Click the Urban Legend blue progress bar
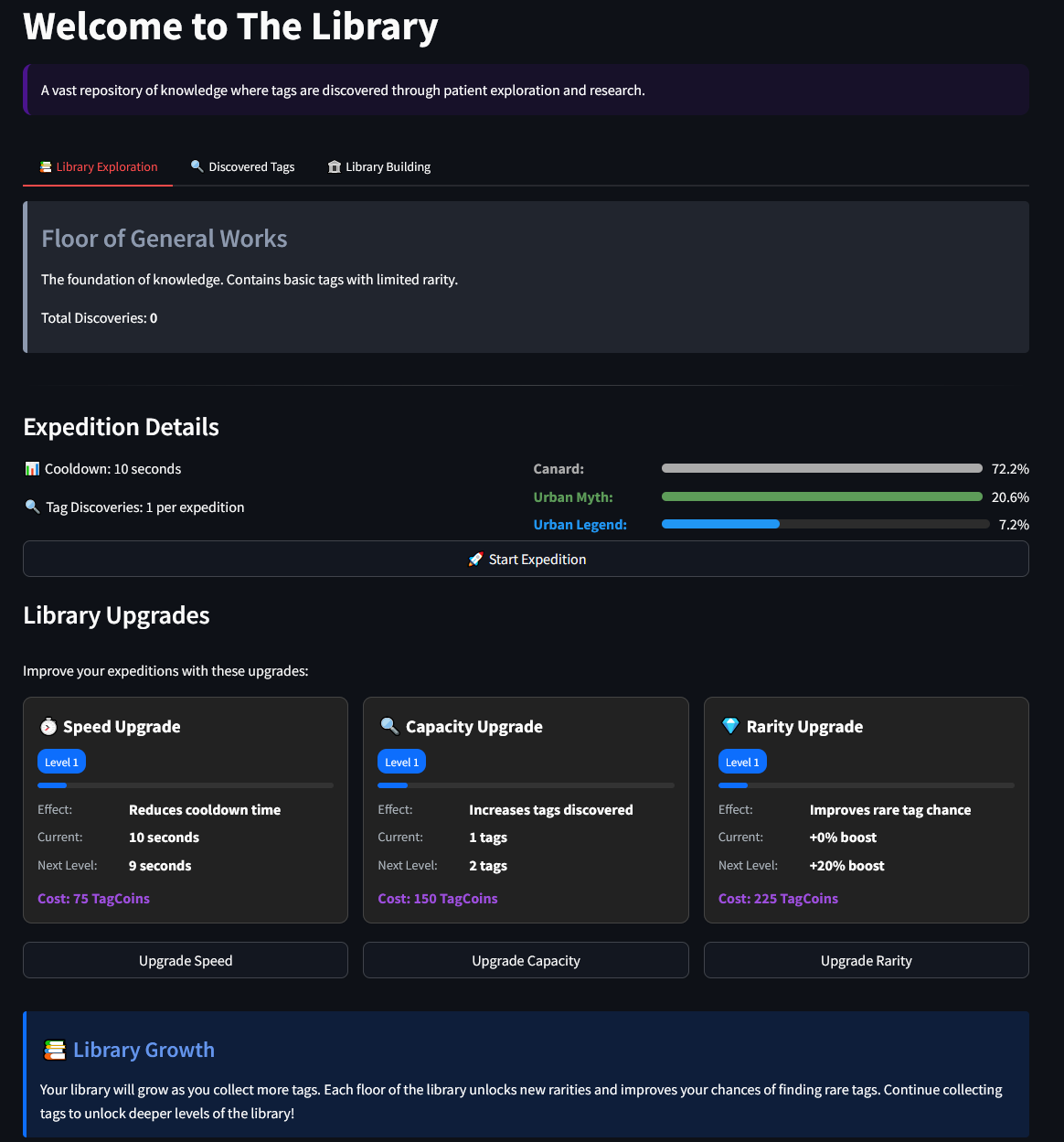 720,525
